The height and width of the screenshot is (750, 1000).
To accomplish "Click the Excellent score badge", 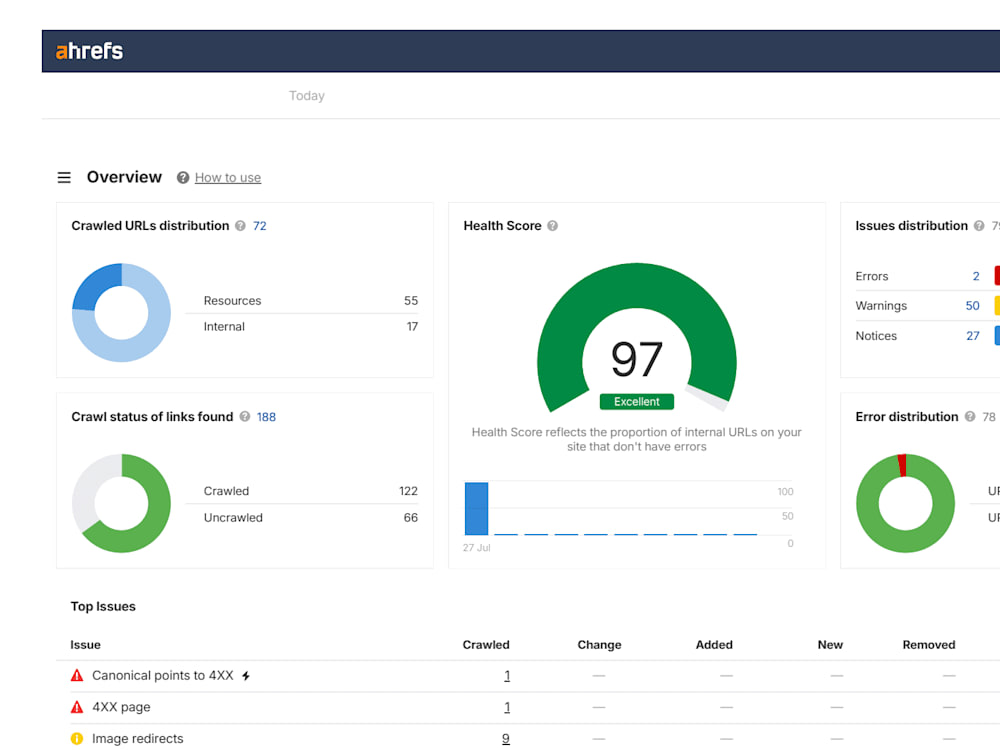I will [636, 402].
